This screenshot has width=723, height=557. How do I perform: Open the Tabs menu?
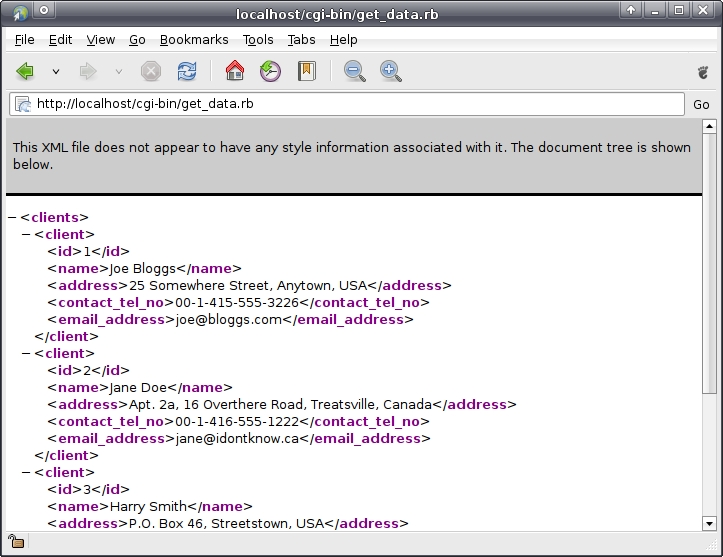301,40
